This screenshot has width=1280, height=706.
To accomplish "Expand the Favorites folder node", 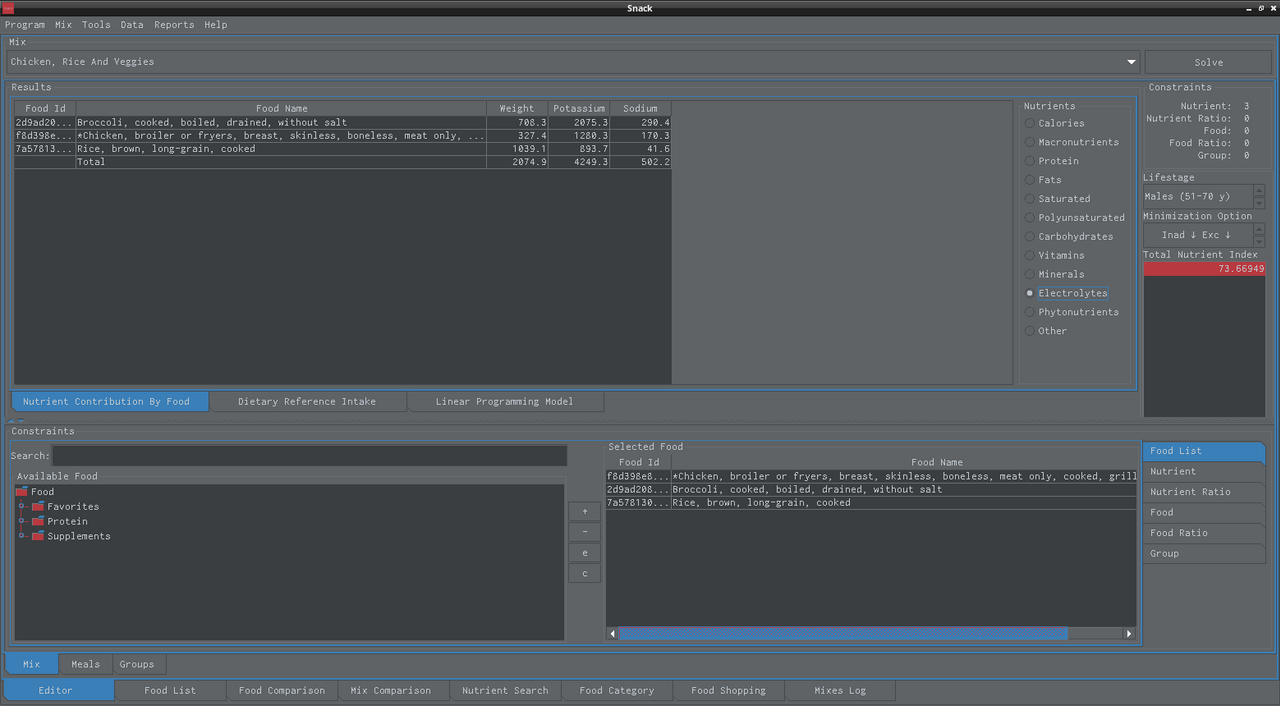I will coord(22,507).
